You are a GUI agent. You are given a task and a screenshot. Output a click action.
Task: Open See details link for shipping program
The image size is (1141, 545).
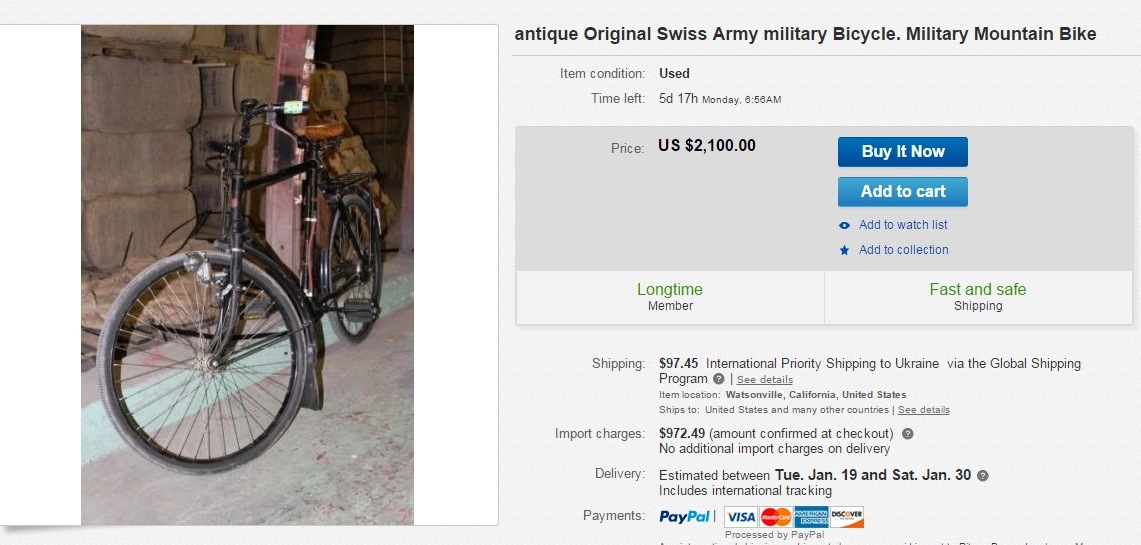click(x=765, y=380)
